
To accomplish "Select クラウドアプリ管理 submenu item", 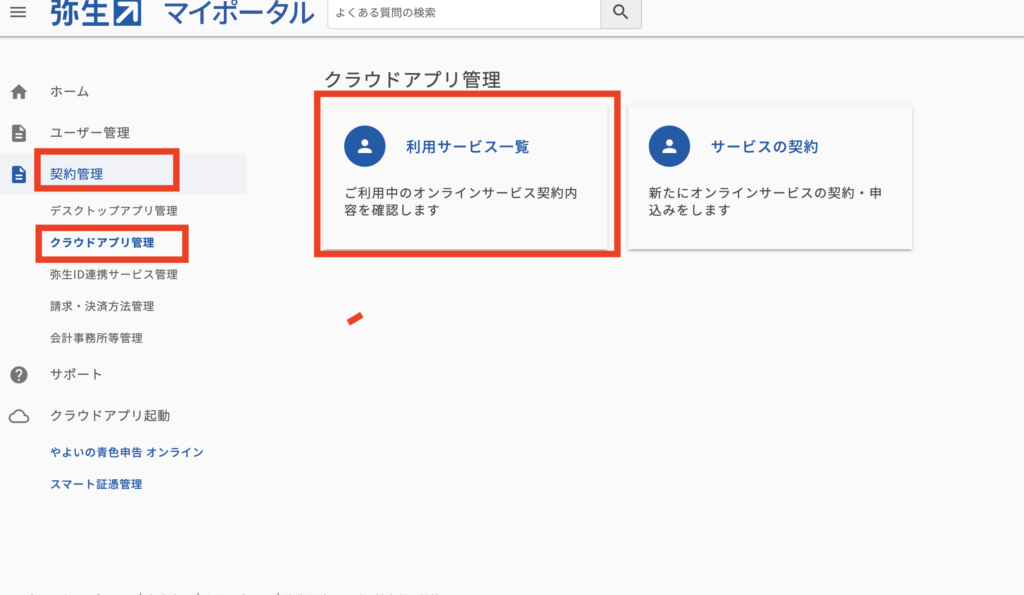I will point(102,243).
